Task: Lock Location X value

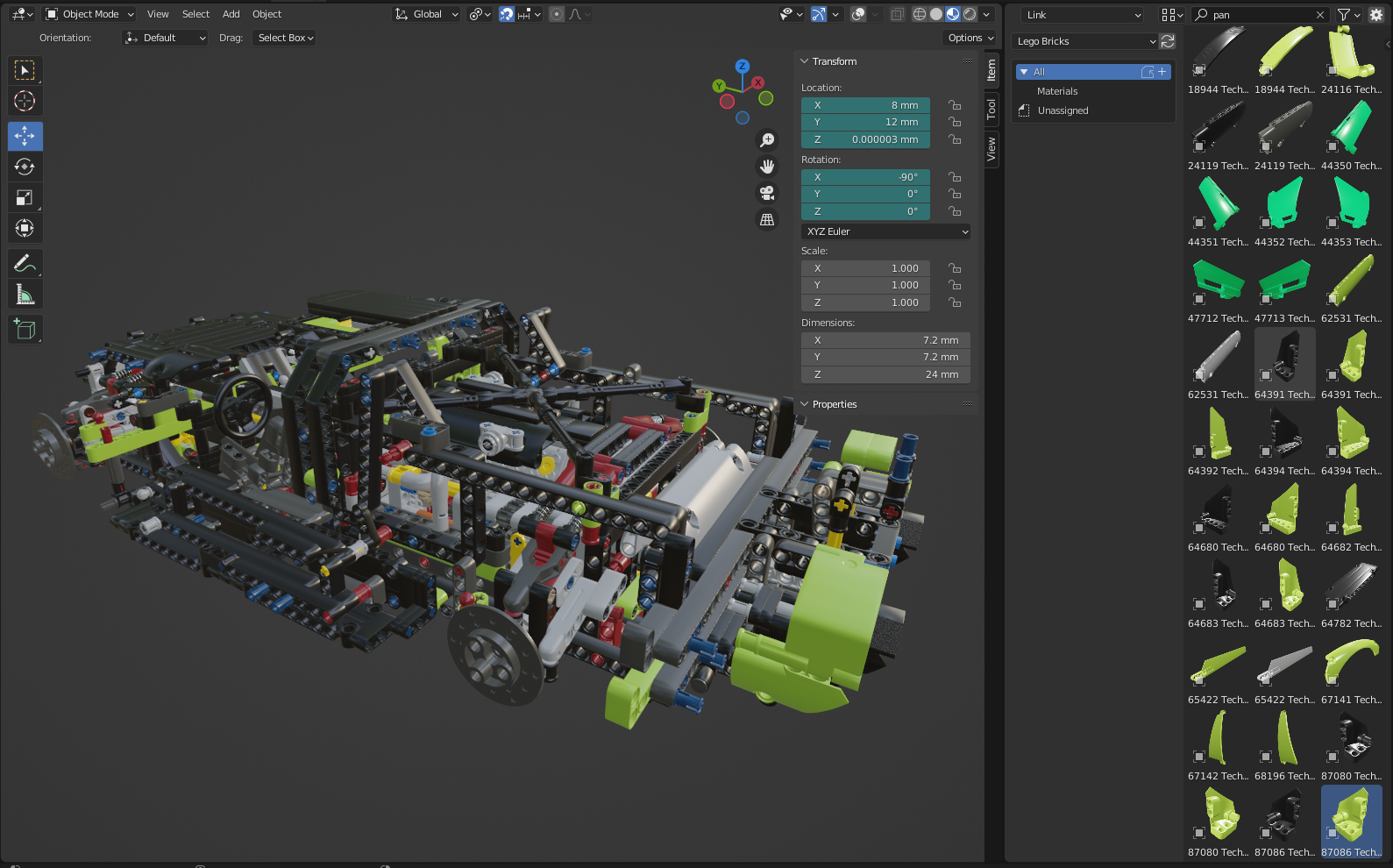Action: [x=955, y=105]
